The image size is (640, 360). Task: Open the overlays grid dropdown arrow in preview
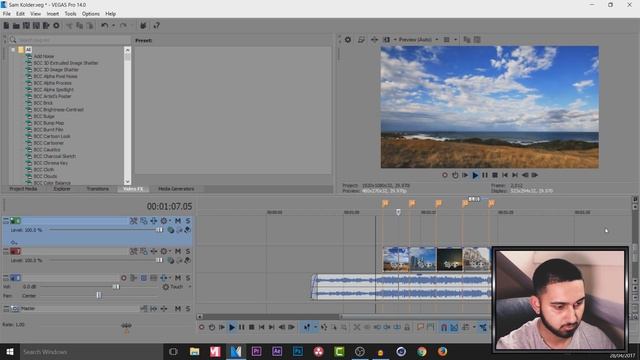coord(456,40)
